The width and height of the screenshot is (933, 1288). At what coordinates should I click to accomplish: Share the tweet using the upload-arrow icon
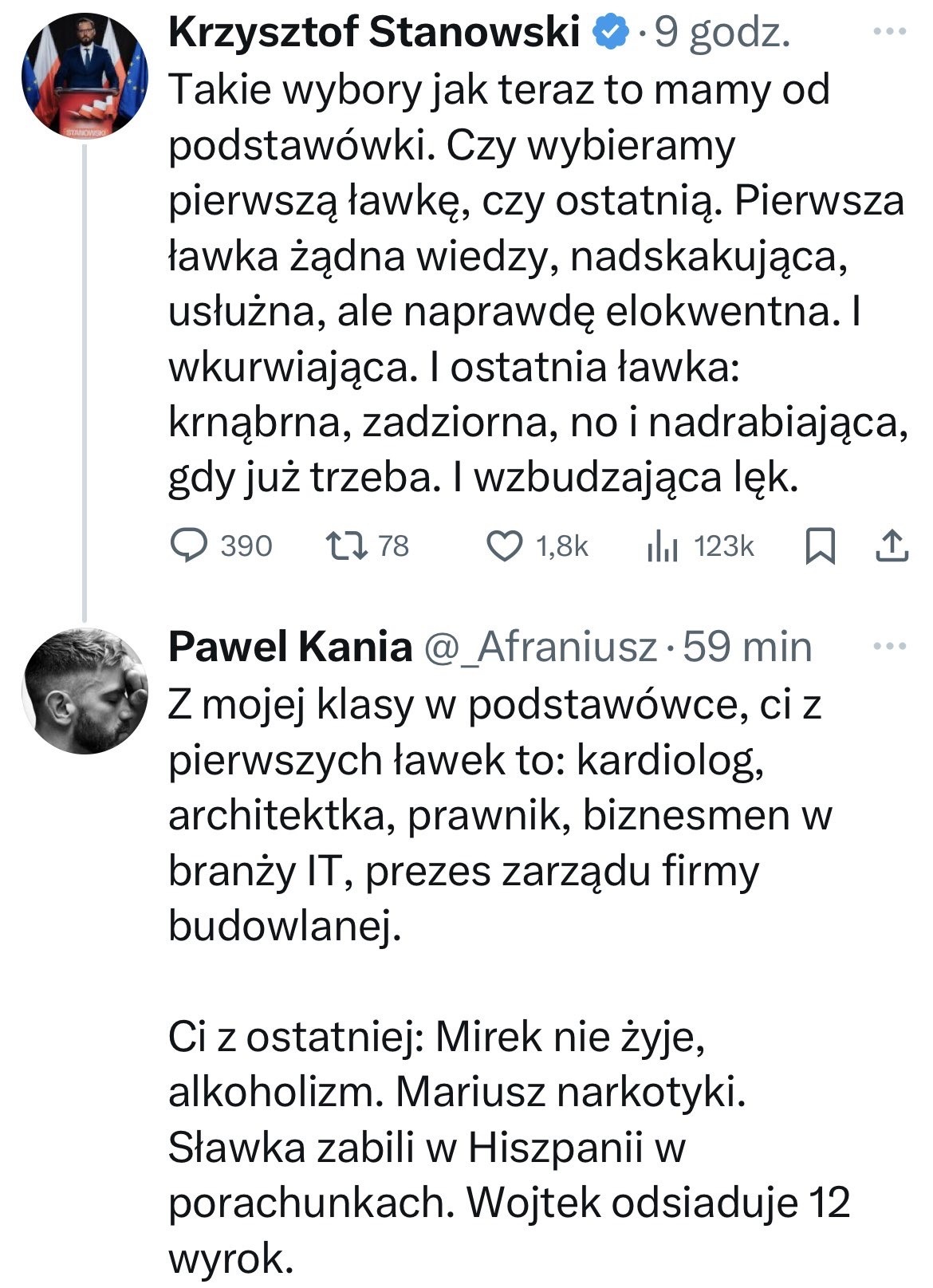click(x=892, y=546)
